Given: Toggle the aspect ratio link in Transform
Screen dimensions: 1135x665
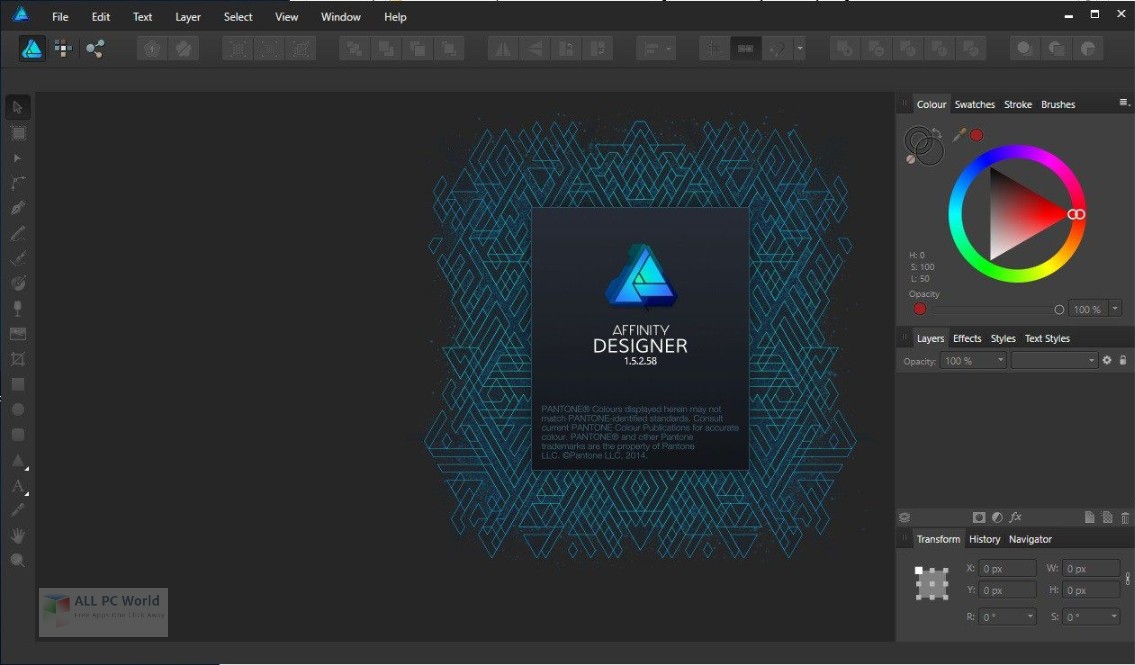Looking at the screenshot, I should pyautogui.click(x=1127, y=579).
